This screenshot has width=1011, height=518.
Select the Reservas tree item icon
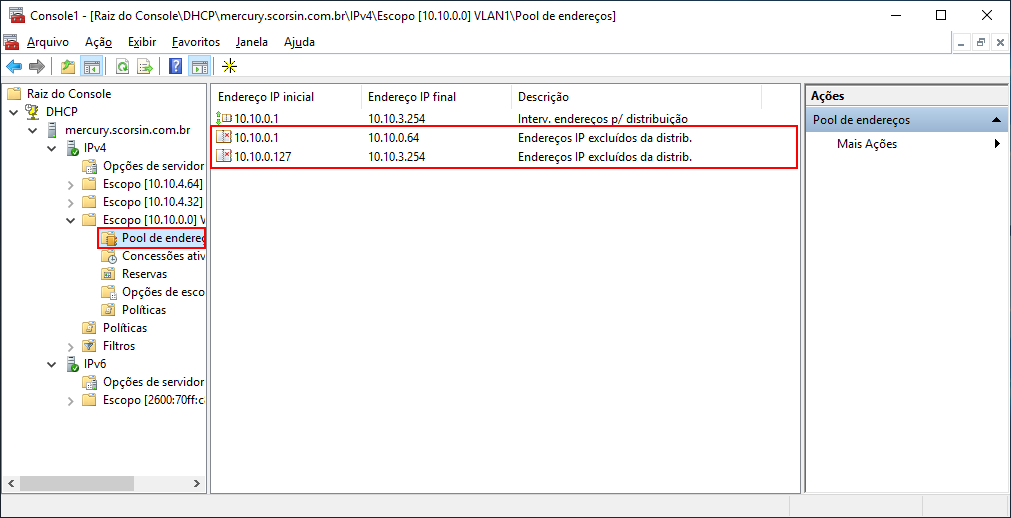pyautogui.click(x=109, y=274)
